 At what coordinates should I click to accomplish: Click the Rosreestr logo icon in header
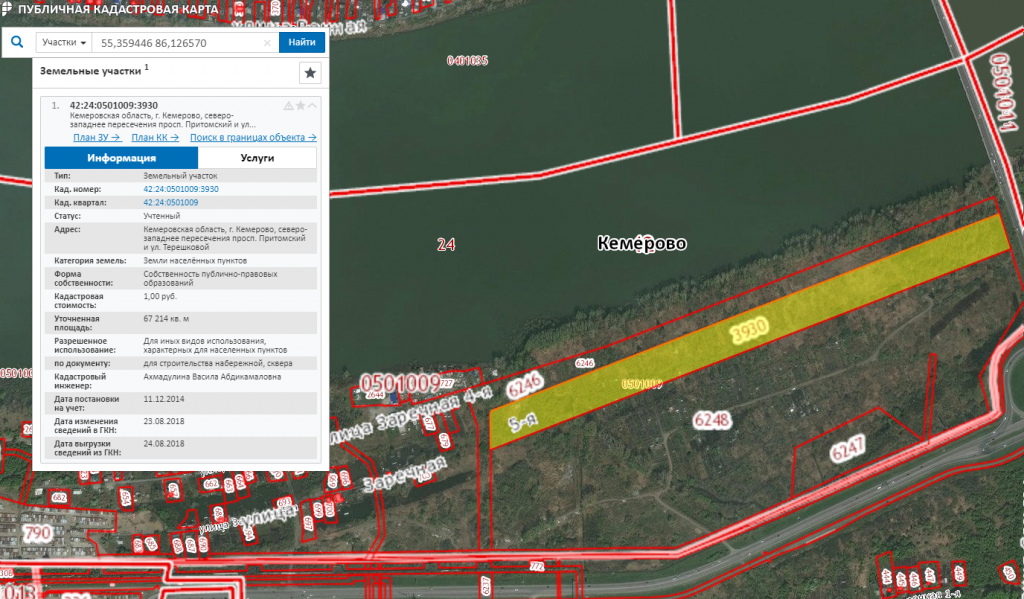point(9,9)
